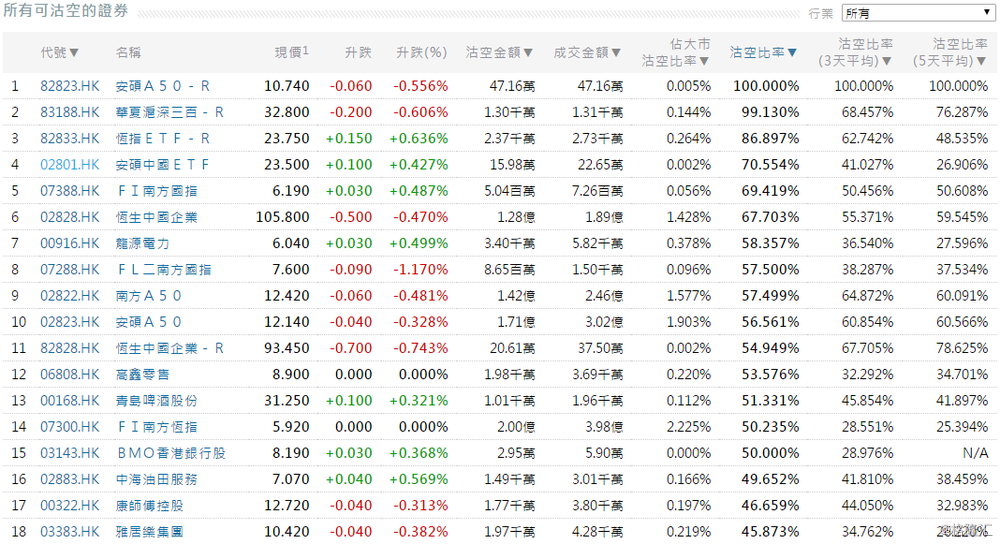Screen dimensions: 1000x544
Task: Sort by 代號 column arrow
Action: click(x=74, y=53)
